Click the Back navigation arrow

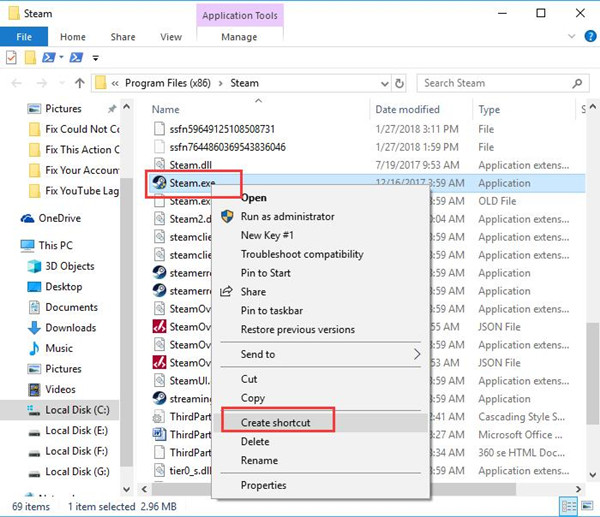coord(16,83)
